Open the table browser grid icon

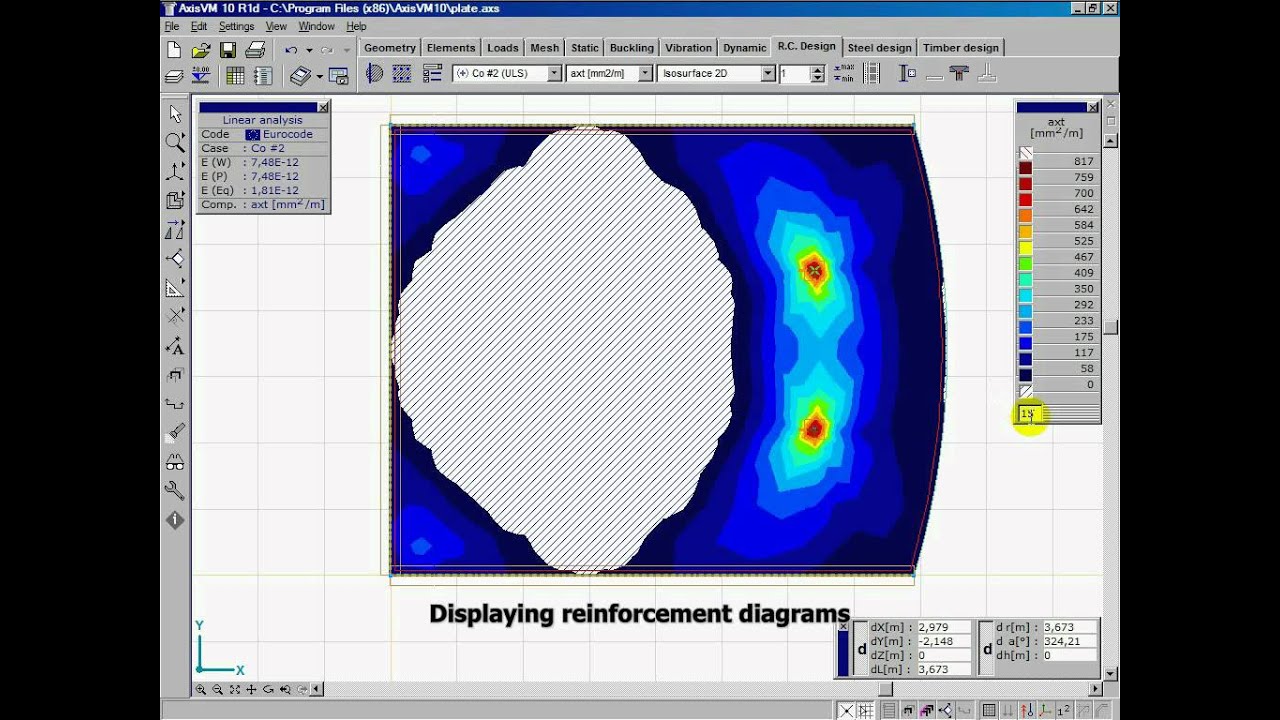pyautogui.click(x=235, y=75)
